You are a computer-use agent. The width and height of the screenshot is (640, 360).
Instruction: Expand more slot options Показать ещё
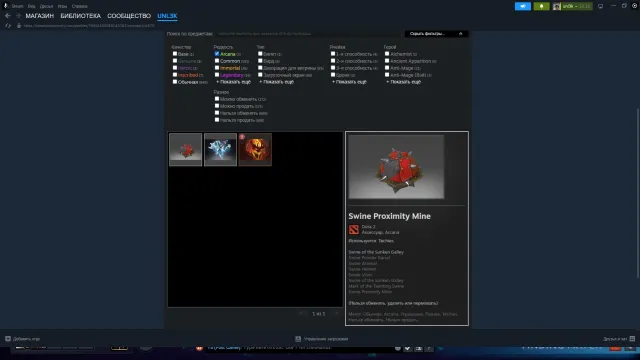(x=349, y=82)
